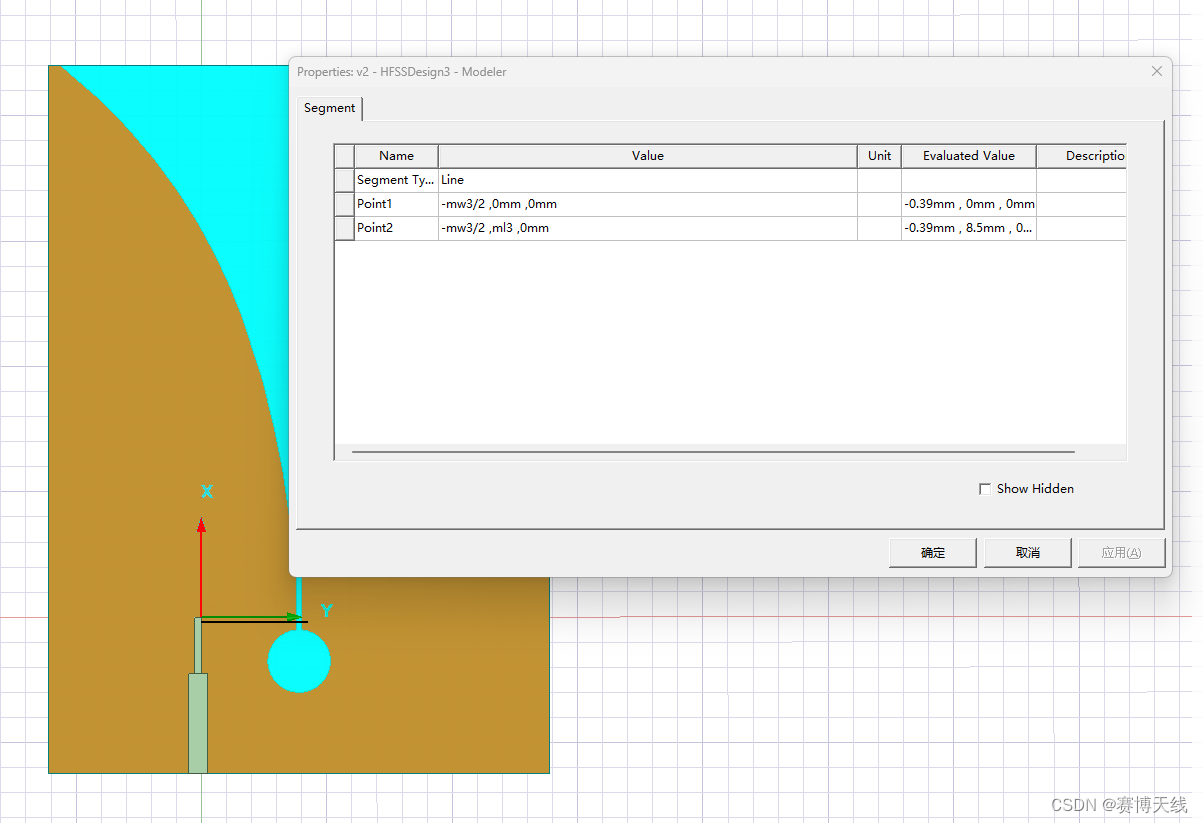Click the table's horizontal scrollbar
The height and width of the screenshot is (823, 1203).
tap(713, 452)
